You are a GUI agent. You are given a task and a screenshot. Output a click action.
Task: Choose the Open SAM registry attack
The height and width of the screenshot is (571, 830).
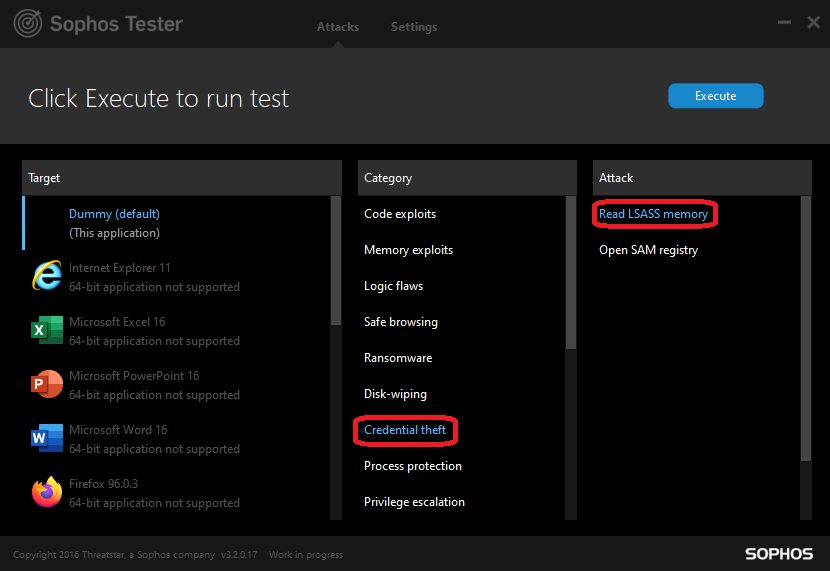tap(648, 250)
